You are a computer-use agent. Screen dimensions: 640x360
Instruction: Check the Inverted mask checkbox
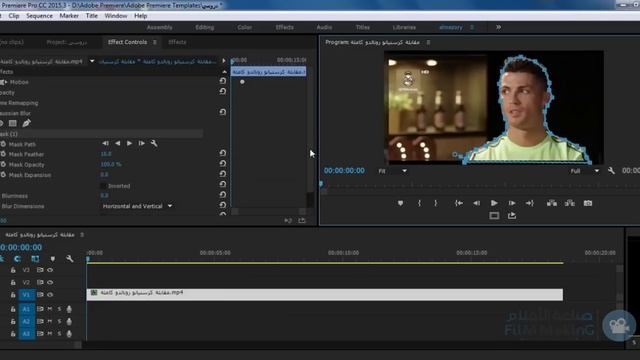coord(103,186)
